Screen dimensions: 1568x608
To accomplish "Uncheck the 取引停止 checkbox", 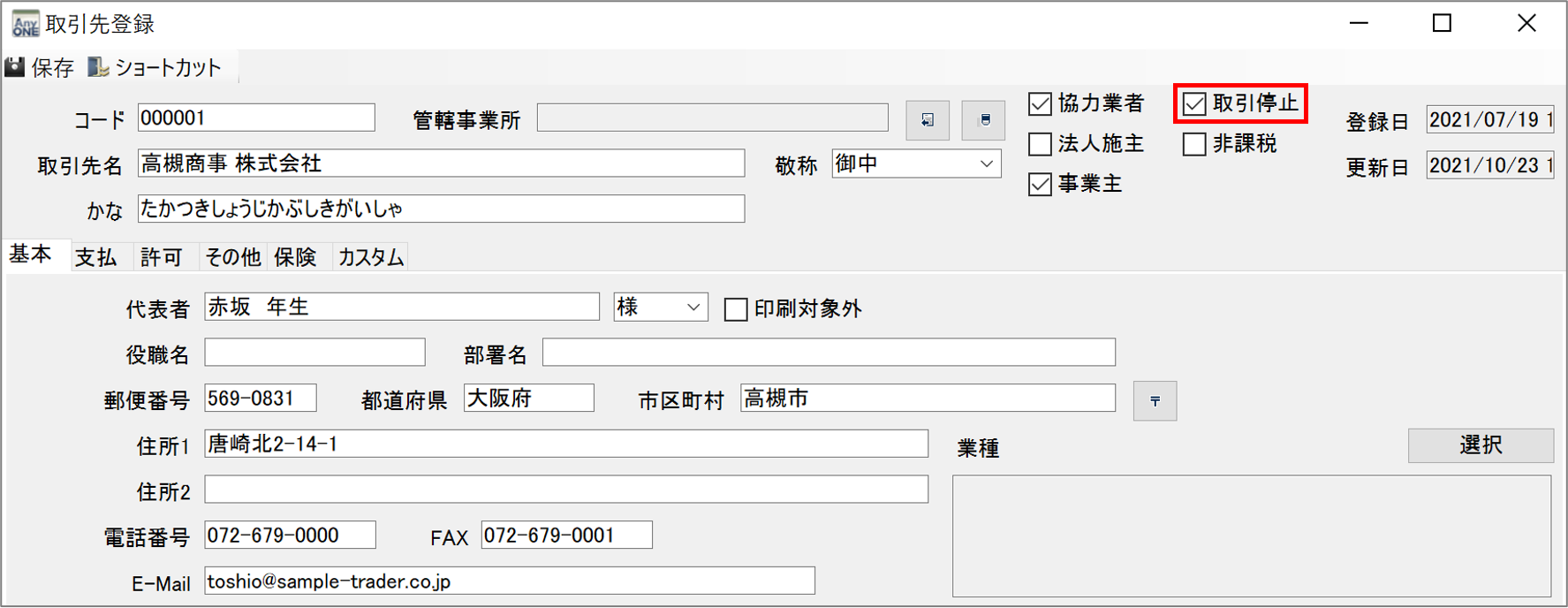I will 1194,104.
